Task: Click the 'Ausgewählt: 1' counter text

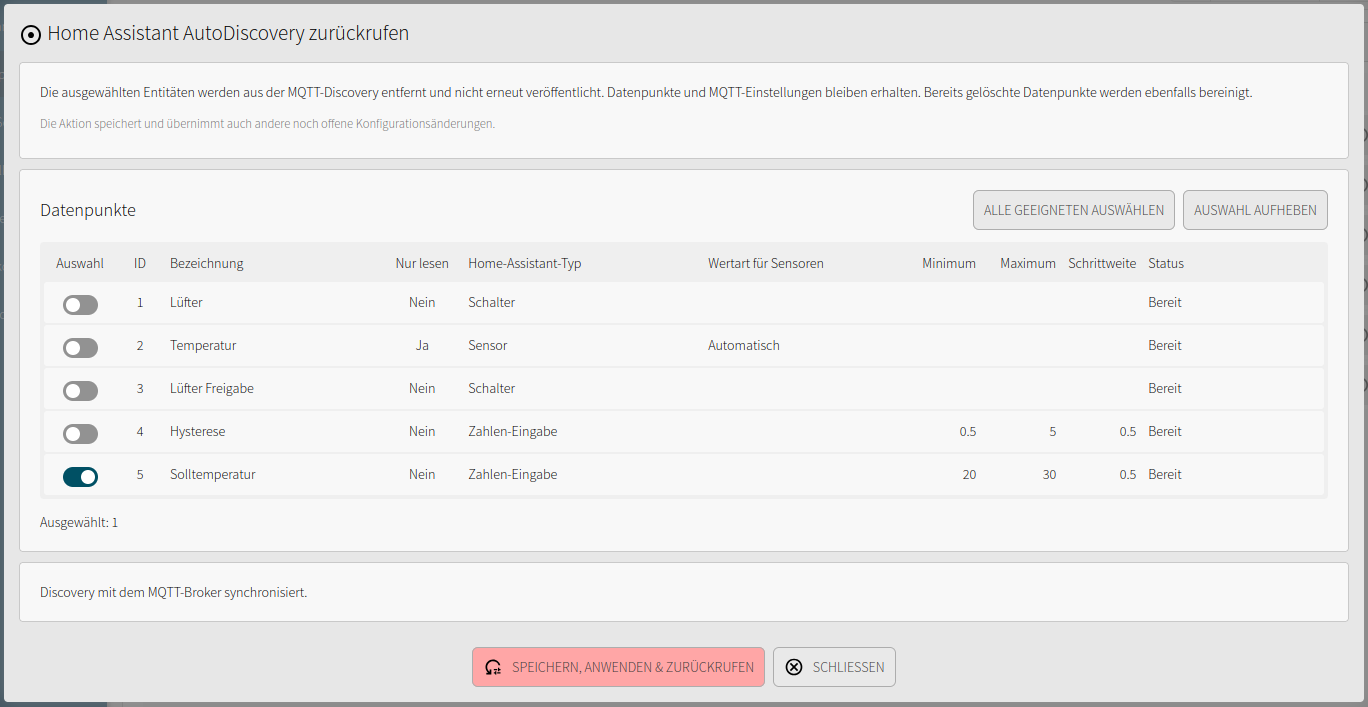Action: point(79,522)
